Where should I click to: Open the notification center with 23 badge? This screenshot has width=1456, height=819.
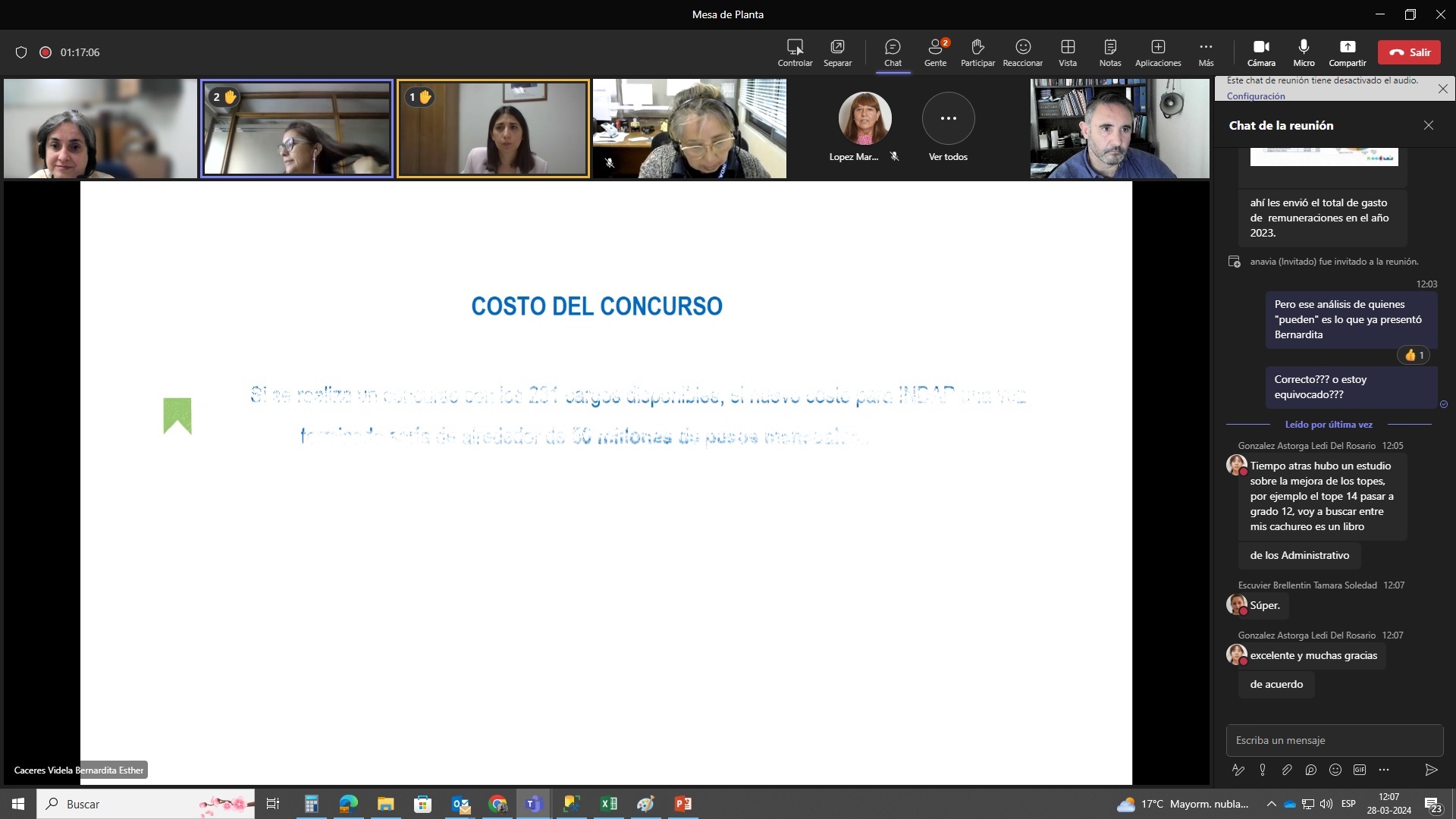tap(1432, 805)
